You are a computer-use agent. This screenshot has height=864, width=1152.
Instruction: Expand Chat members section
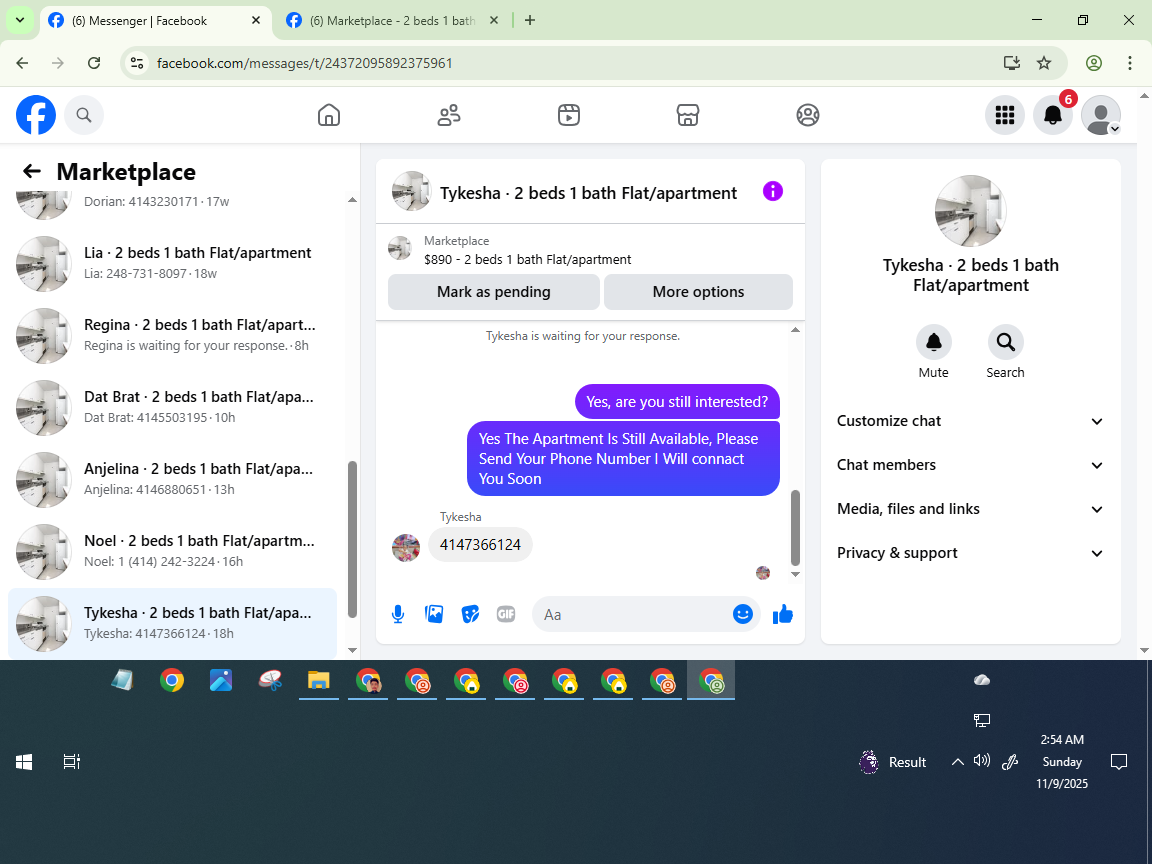[x=971, y=465]
